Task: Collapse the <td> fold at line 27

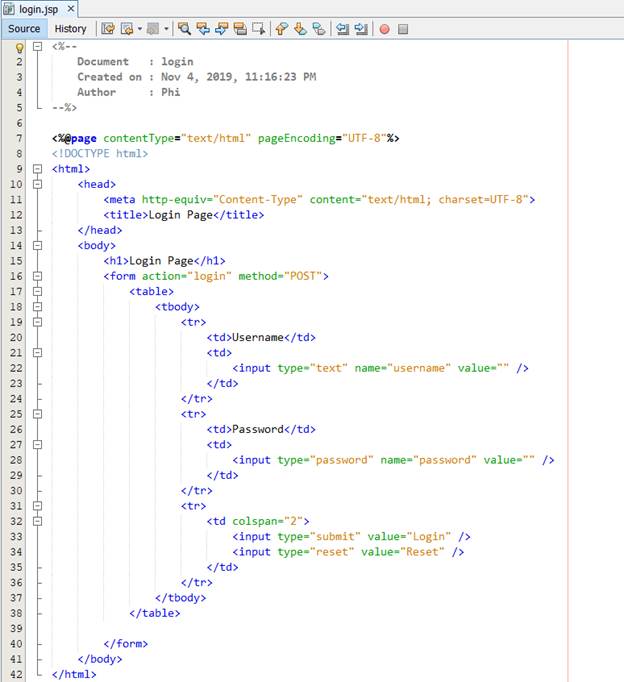Action: coord(38,445)
